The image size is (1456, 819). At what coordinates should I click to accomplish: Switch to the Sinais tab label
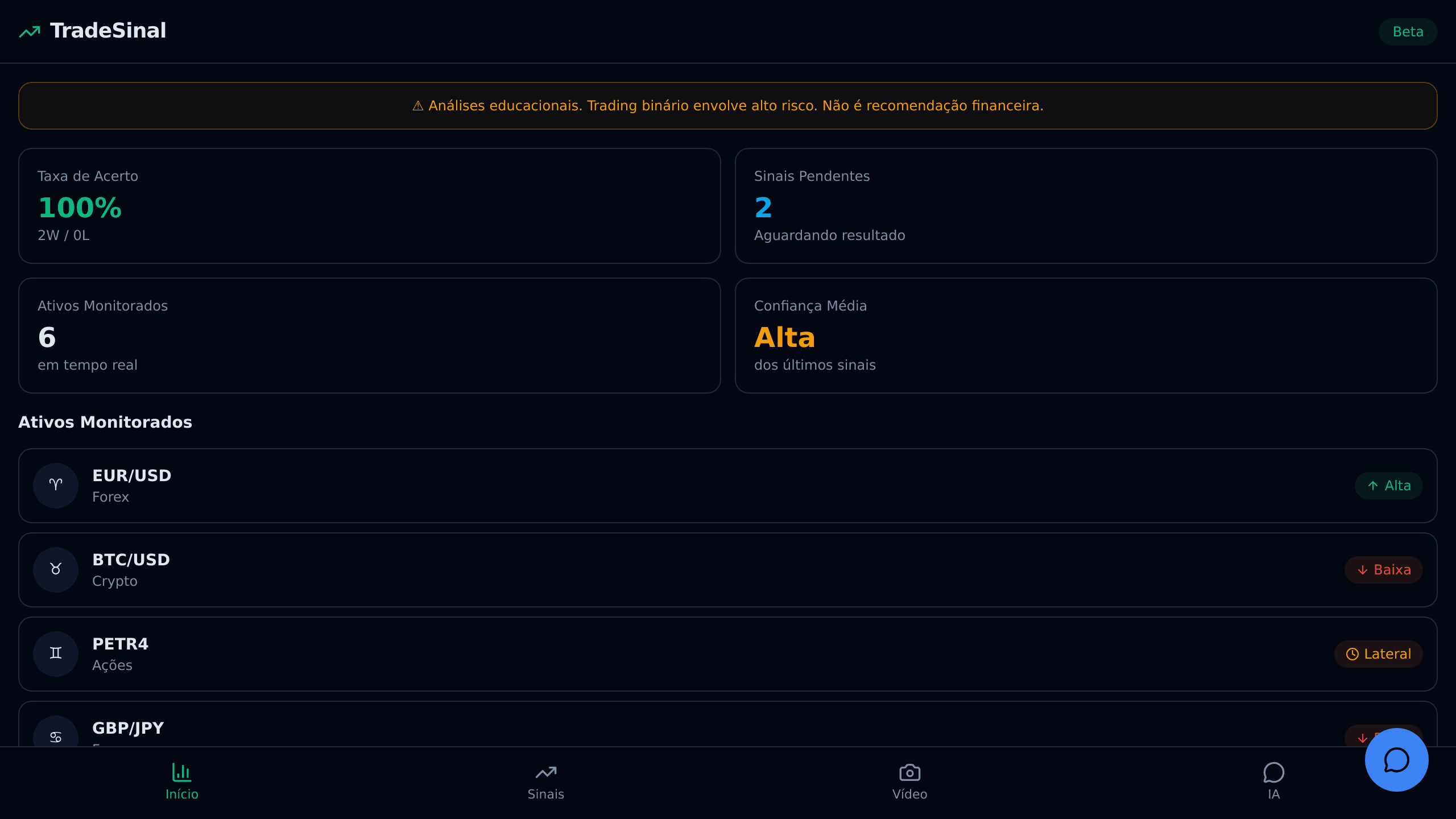click(x=546, y=795)
